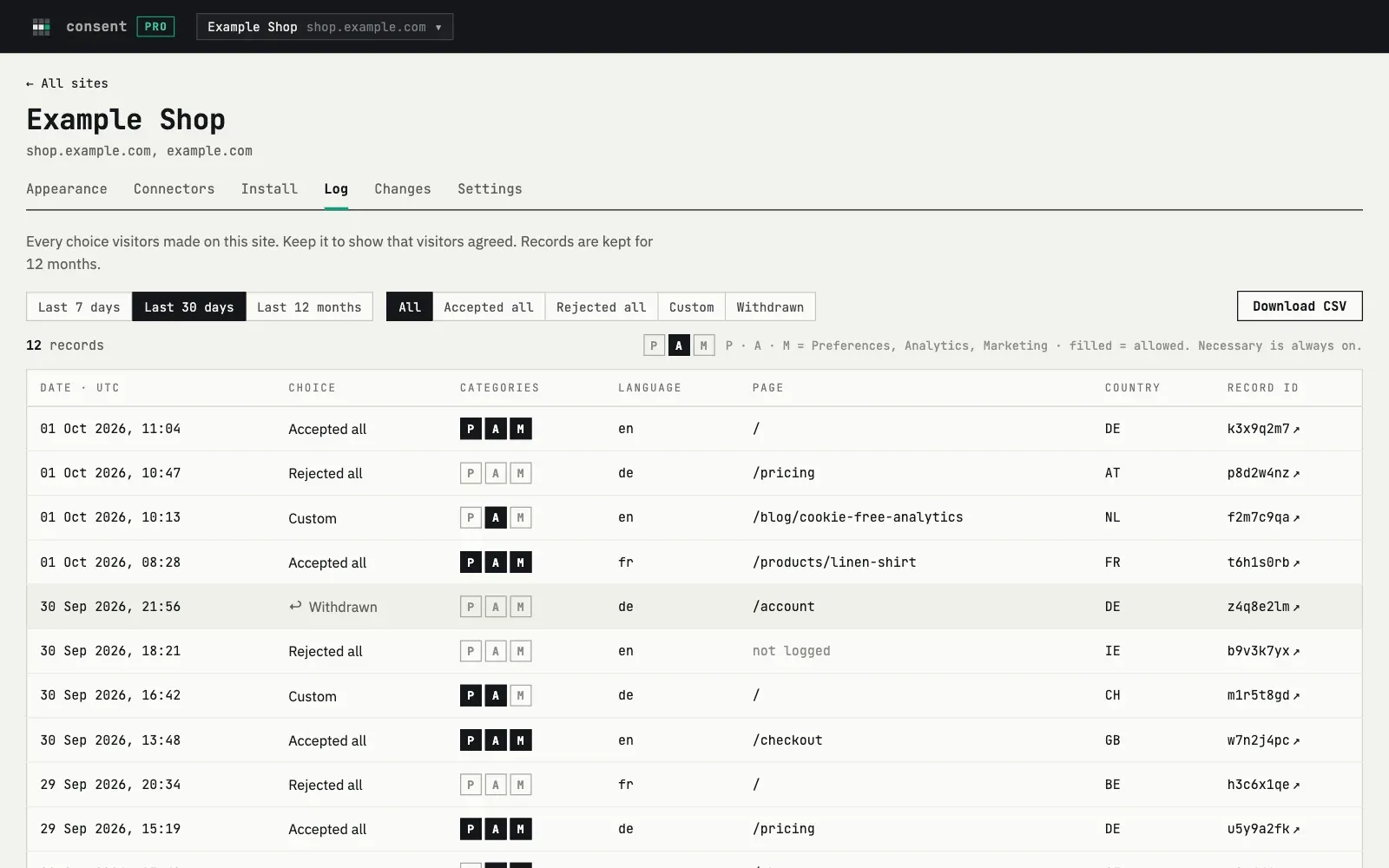The image size is (1389, 868).
Task: Click the unfilled M badge in the 16:42 Custom row
Action: [x=521, y=696]
